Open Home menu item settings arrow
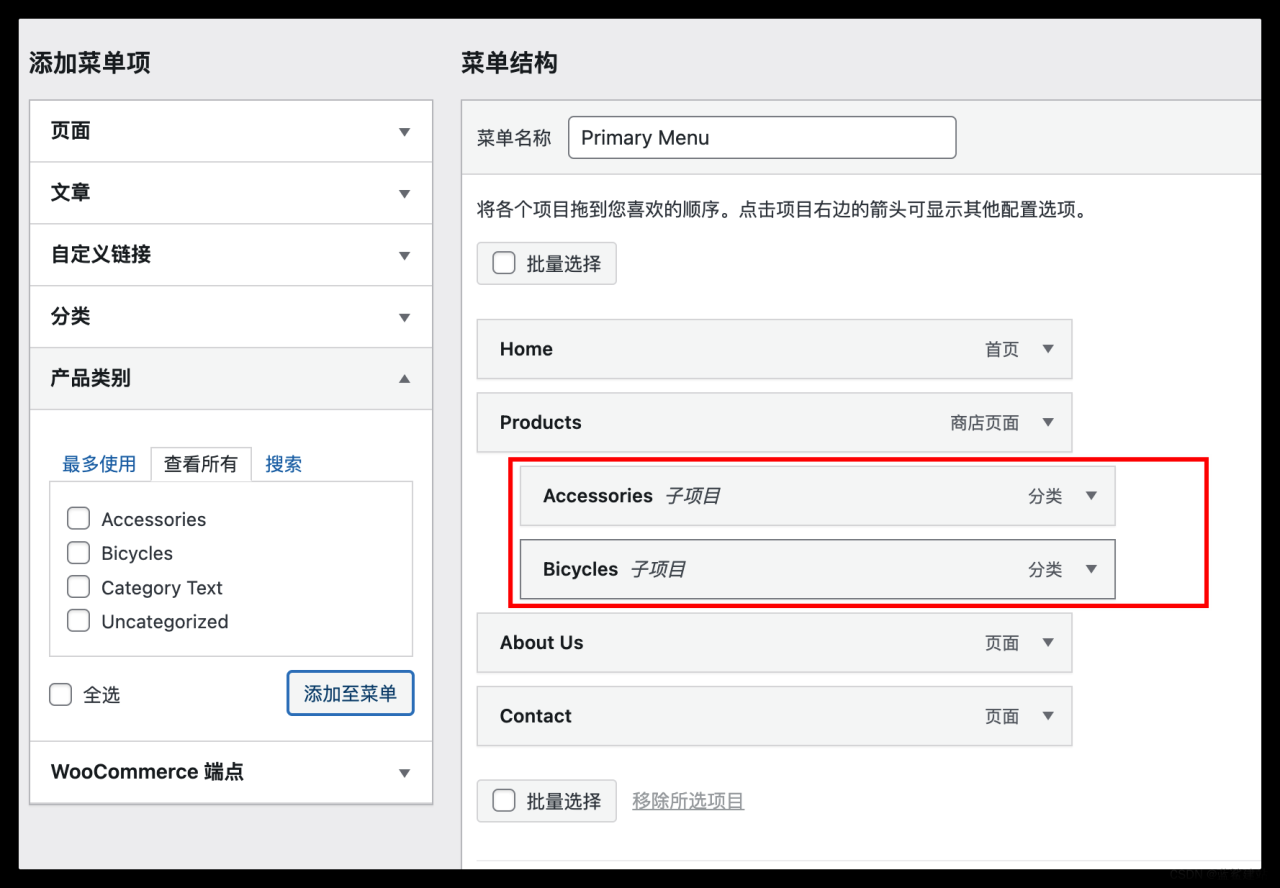The height and width of the screenshot is (888, 1280). 1048,349
